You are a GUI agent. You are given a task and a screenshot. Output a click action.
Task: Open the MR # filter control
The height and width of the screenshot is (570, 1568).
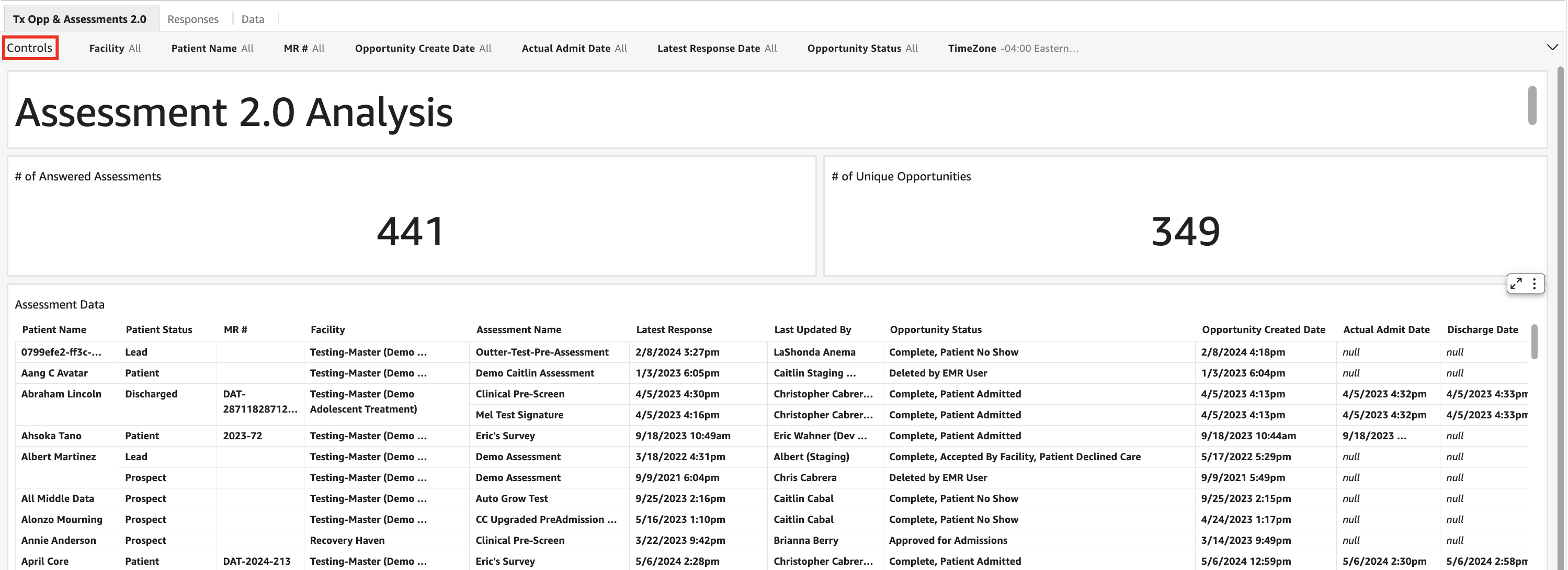[x=304, y=48]
